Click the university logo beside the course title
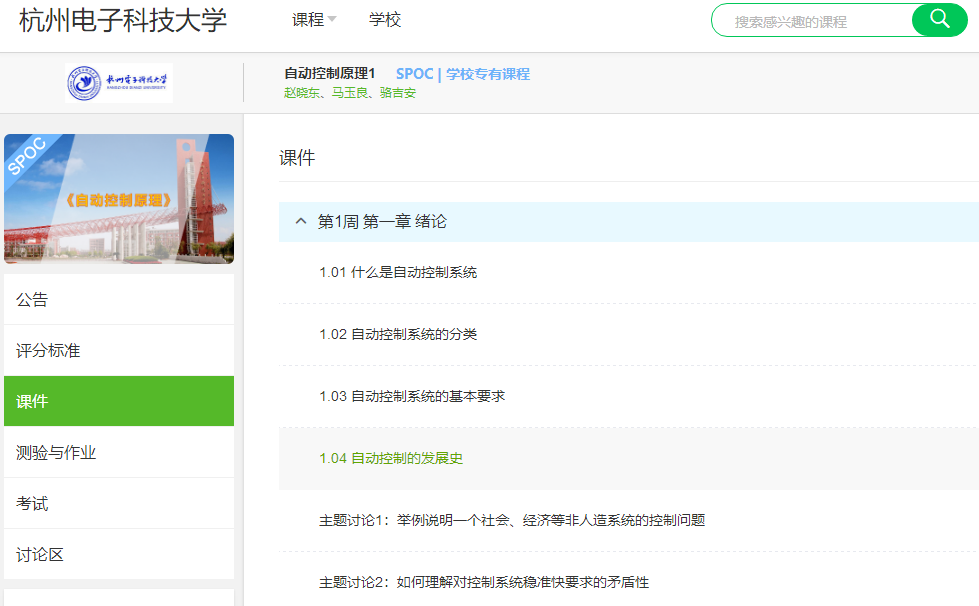The height and width of the screenshot is (606, 979). click(x=119, y=83)
